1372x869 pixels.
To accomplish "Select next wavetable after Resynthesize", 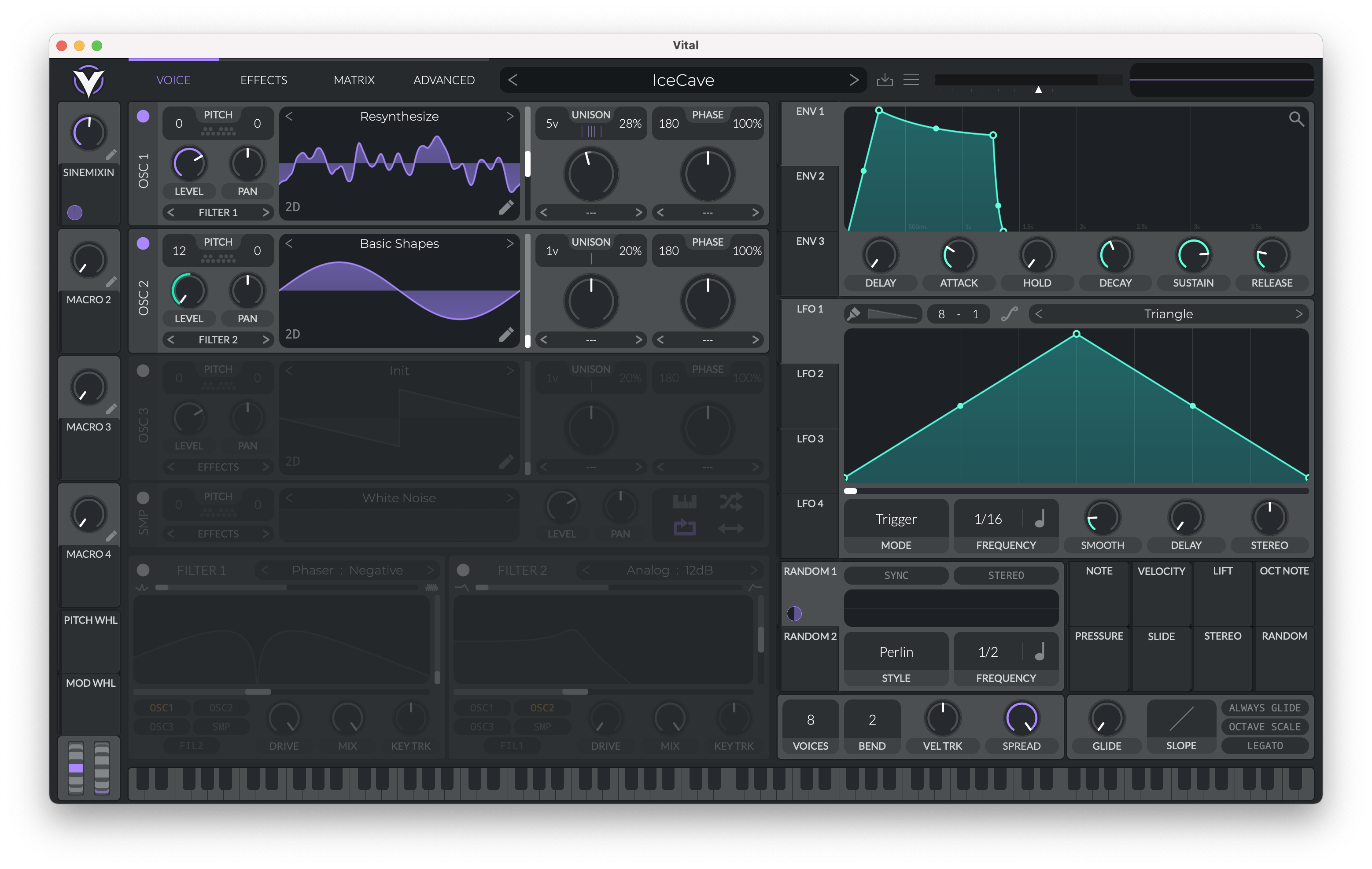I will [509, 116].
